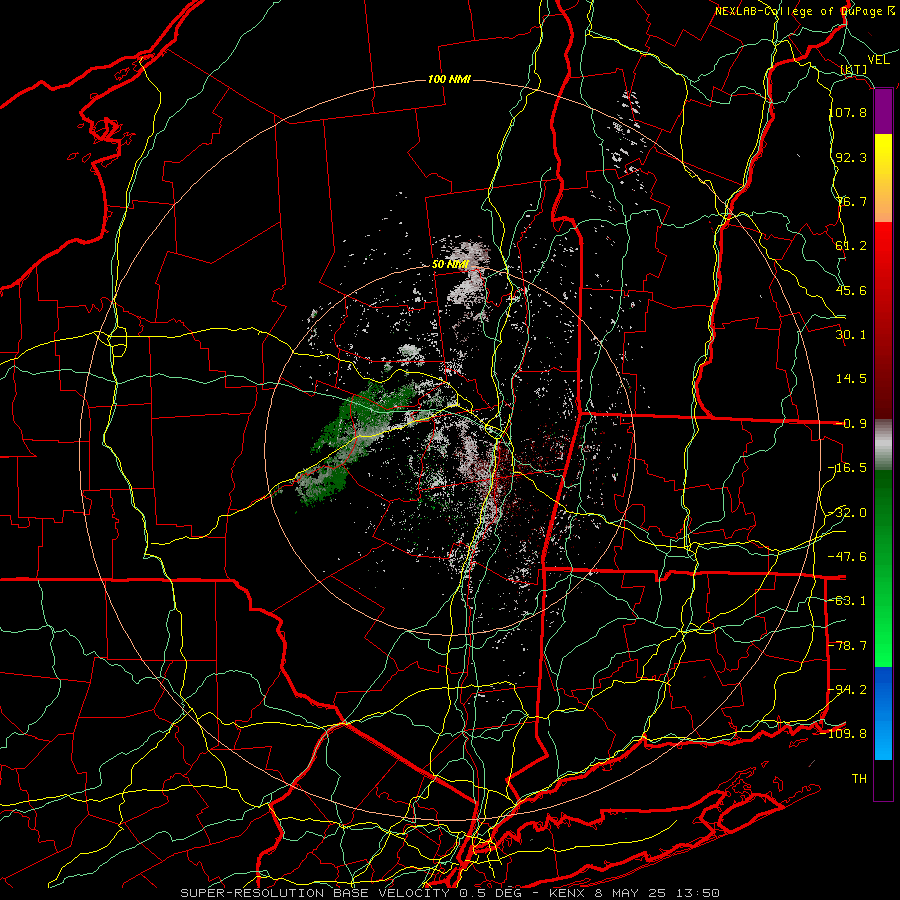Click the 45.6 velocity scale value
This screenshot has width=900, height=900.
851,290
